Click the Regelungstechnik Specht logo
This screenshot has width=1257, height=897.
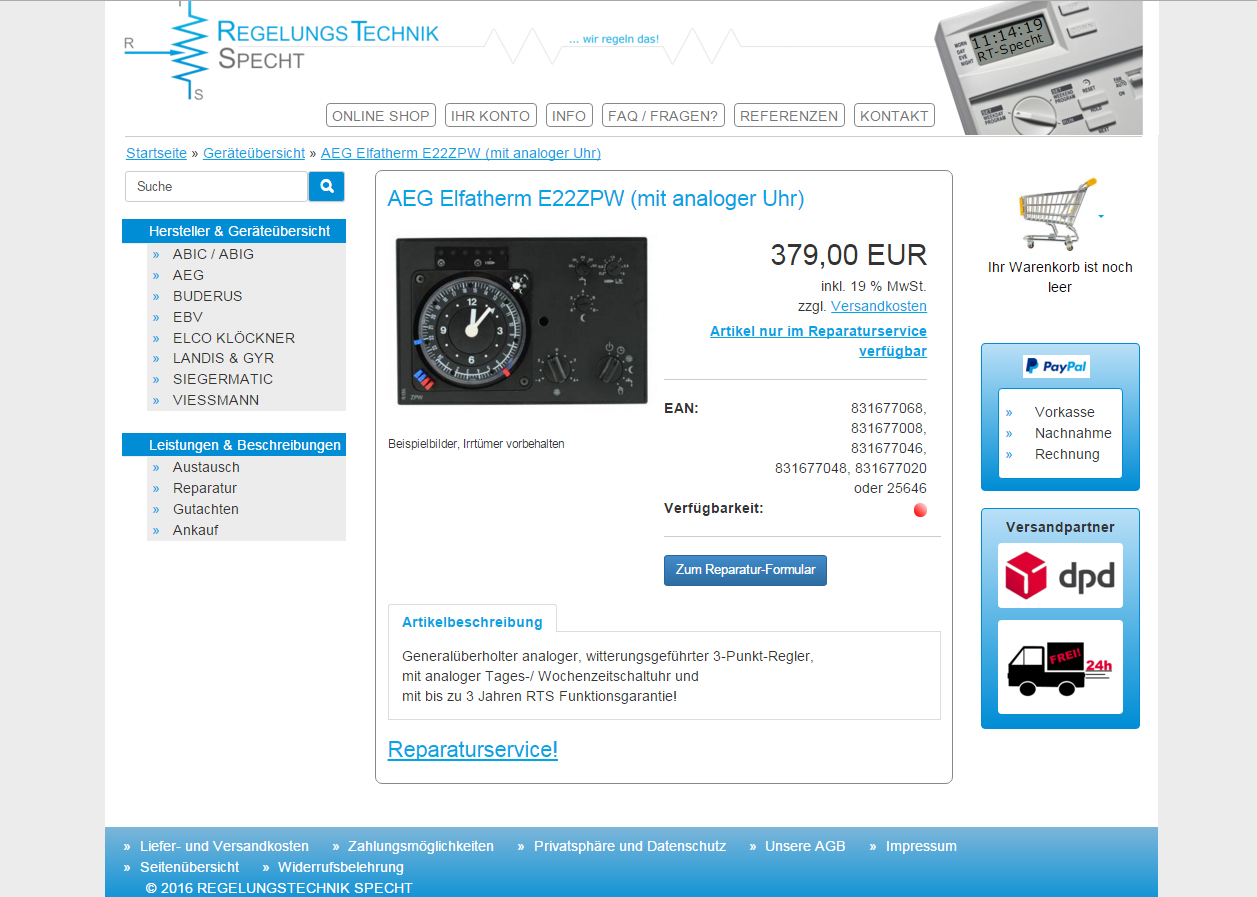(282, 50)
